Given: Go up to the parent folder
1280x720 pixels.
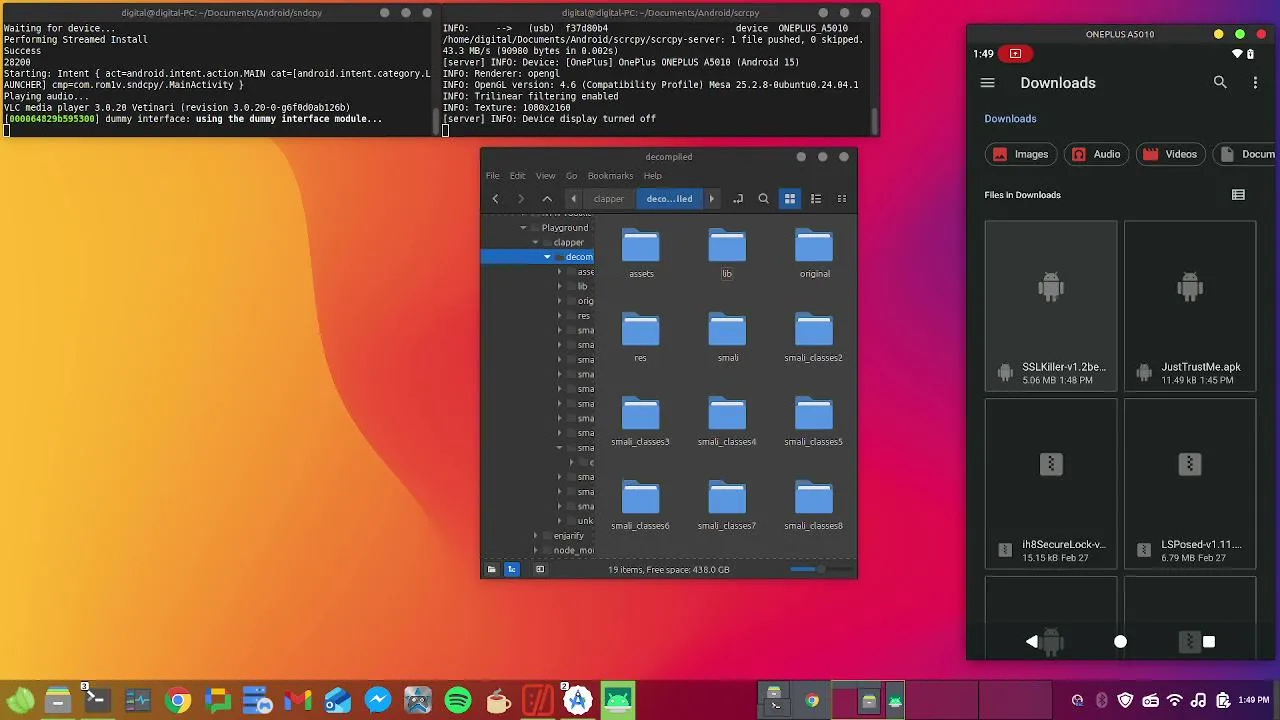Looking at the screenshot, I should (547, 199).
